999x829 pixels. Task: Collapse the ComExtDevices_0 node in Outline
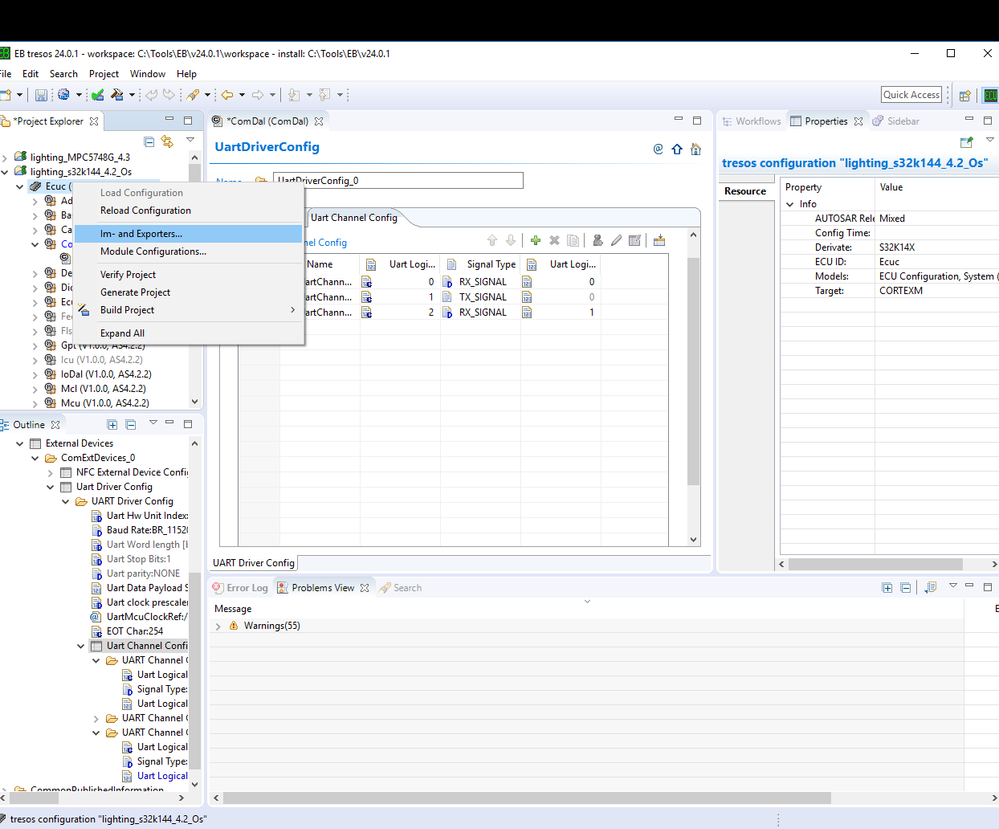point(36,458)
